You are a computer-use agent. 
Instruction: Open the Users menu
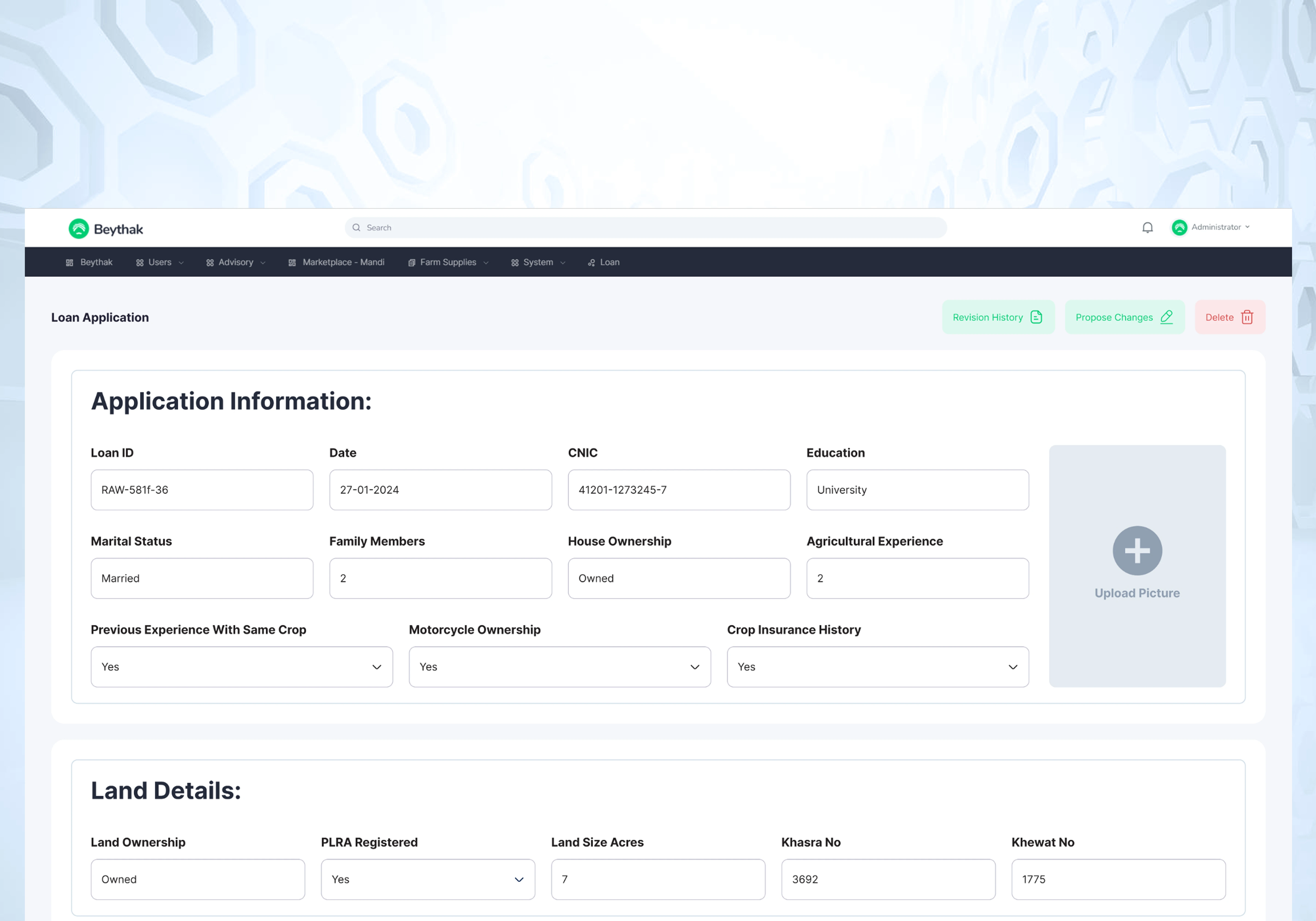coord(160,262)
